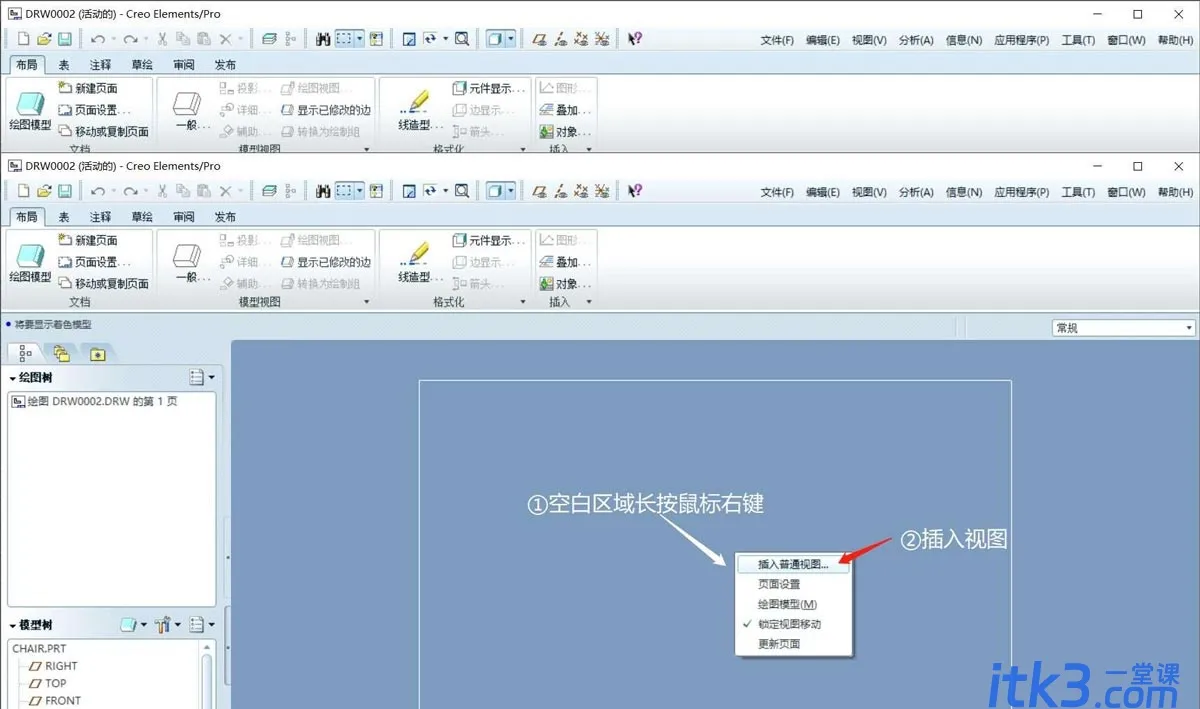Click binoculars Find icon in background window
Viewport: 1200px width, 709px height.
tap(323, 39)
